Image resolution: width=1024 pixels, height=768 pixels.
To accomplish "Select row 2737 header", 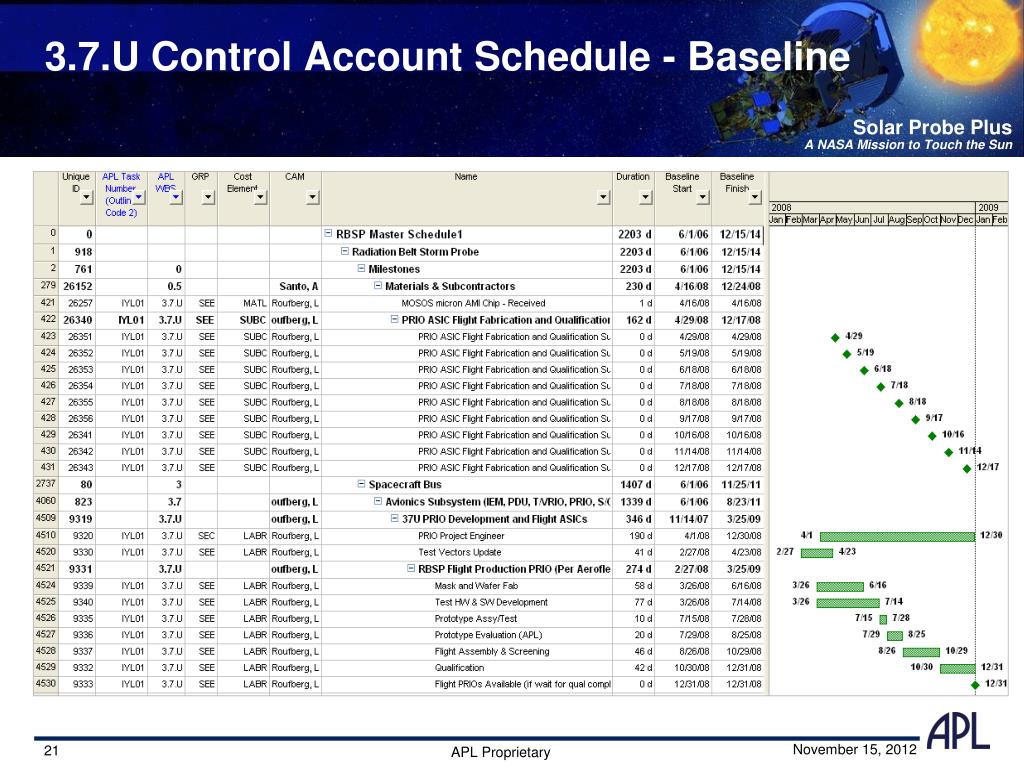I will pyautogui.click(x=46, y=484).
